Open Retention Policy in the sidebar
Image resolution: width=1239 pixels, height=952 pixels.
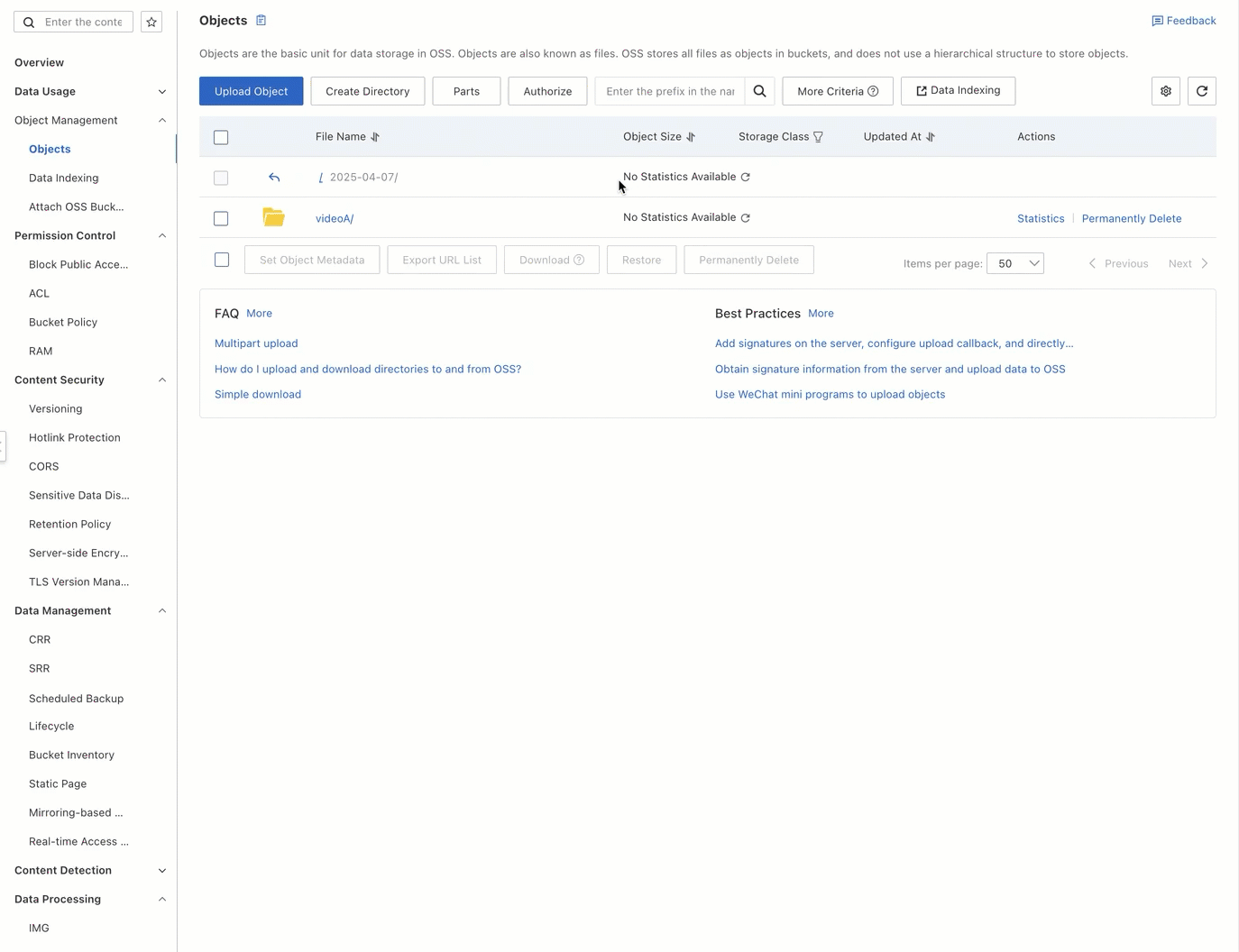coord(69,524)
